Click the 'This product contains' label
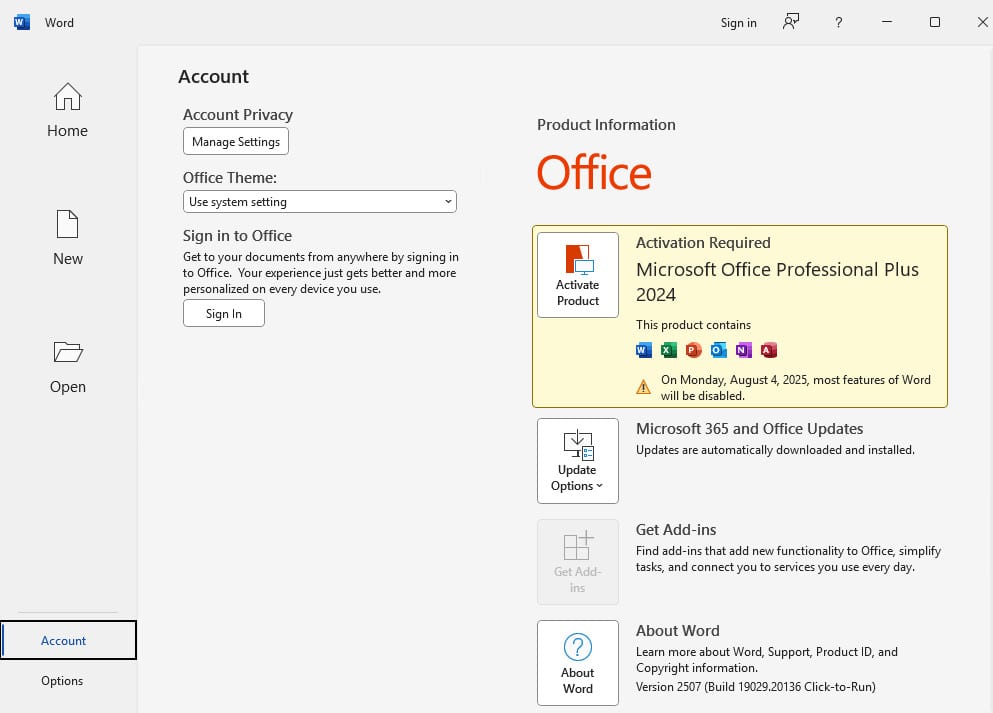Image resolution: width=993 pixels, height=713 pixels. coord(693,325)
